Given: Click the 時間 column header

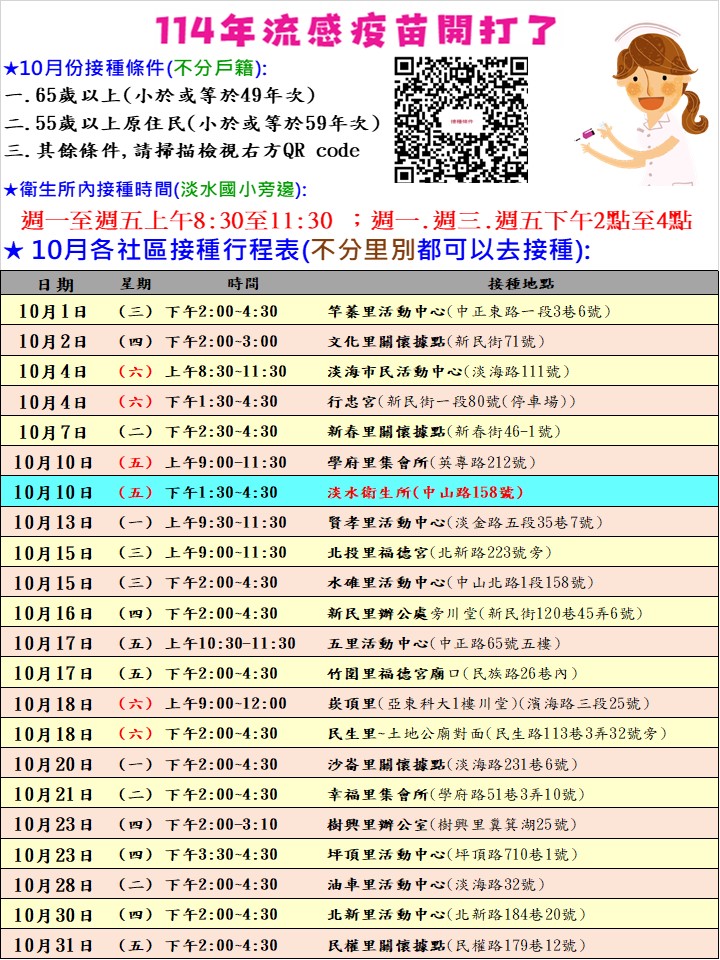Looking at the screenshot, I should [242, 284].
